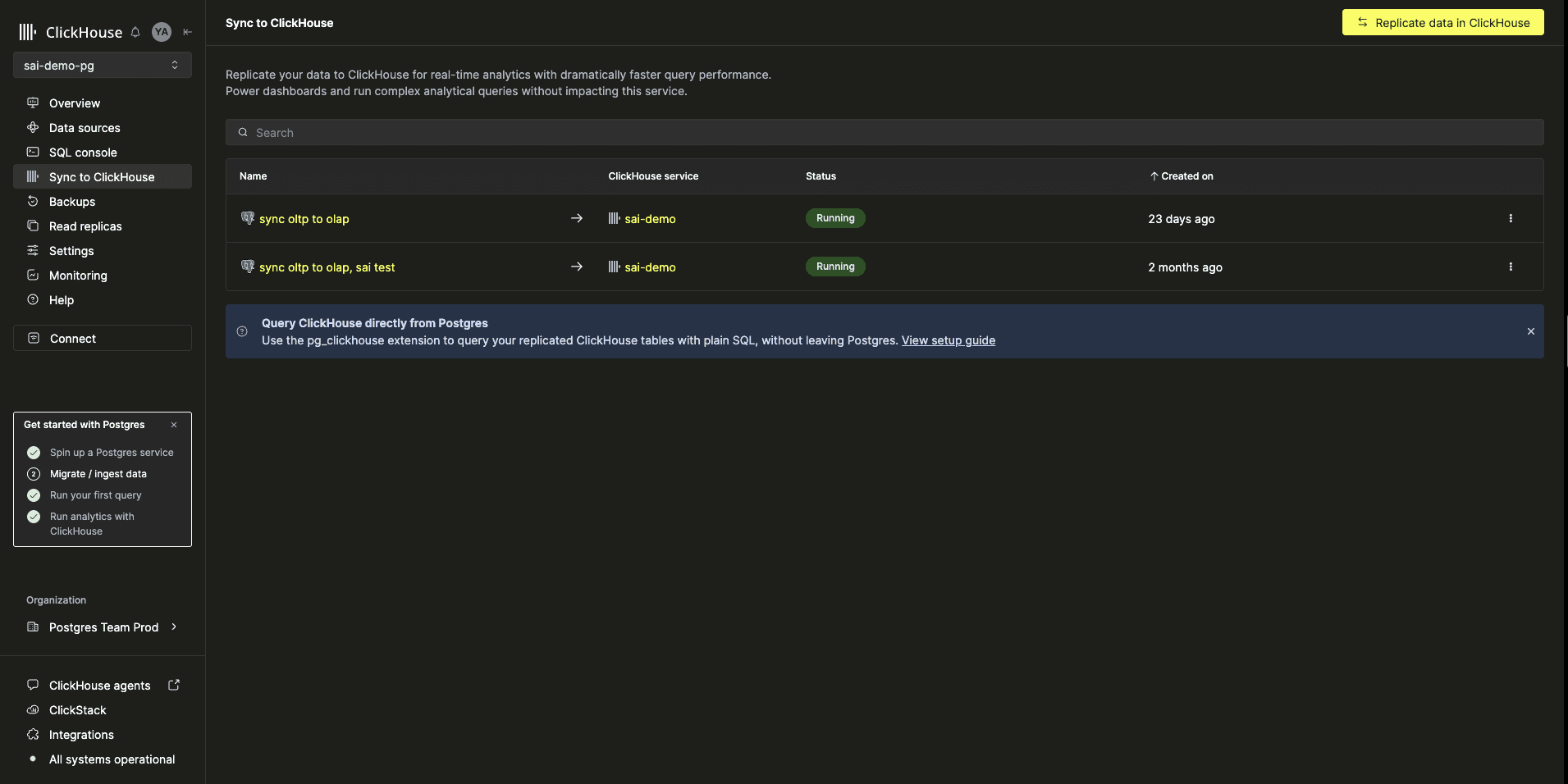
Task: Focus the Search input field
Action: click(885, 132)
